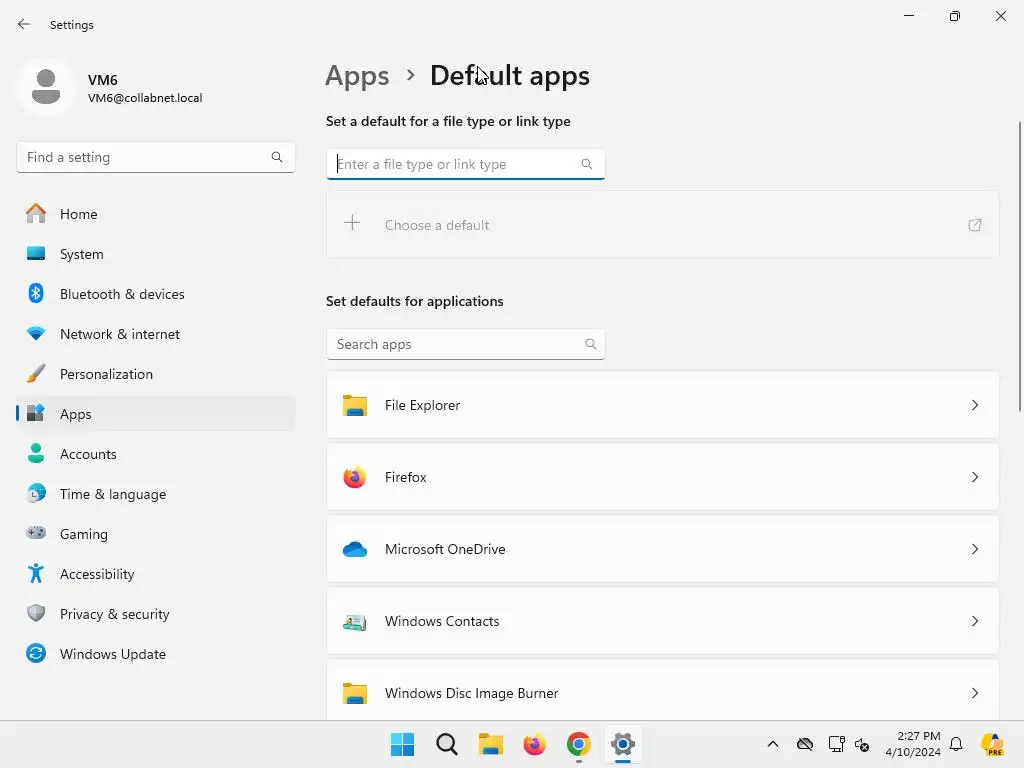Image resolution: width=1024 pixels, height=768 pixels.
Task: Click the Settings gear in taskbar
Action: (622, 744)
